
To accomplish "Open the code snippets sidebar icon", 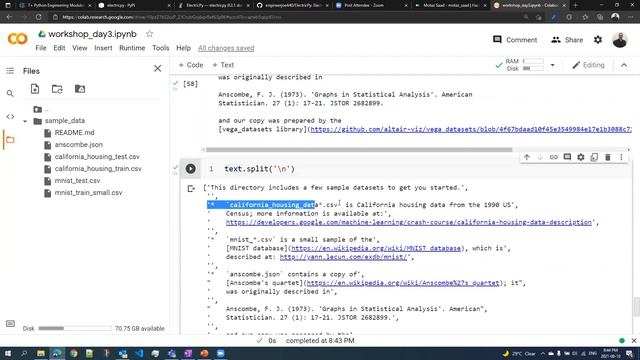I will 10,117.
